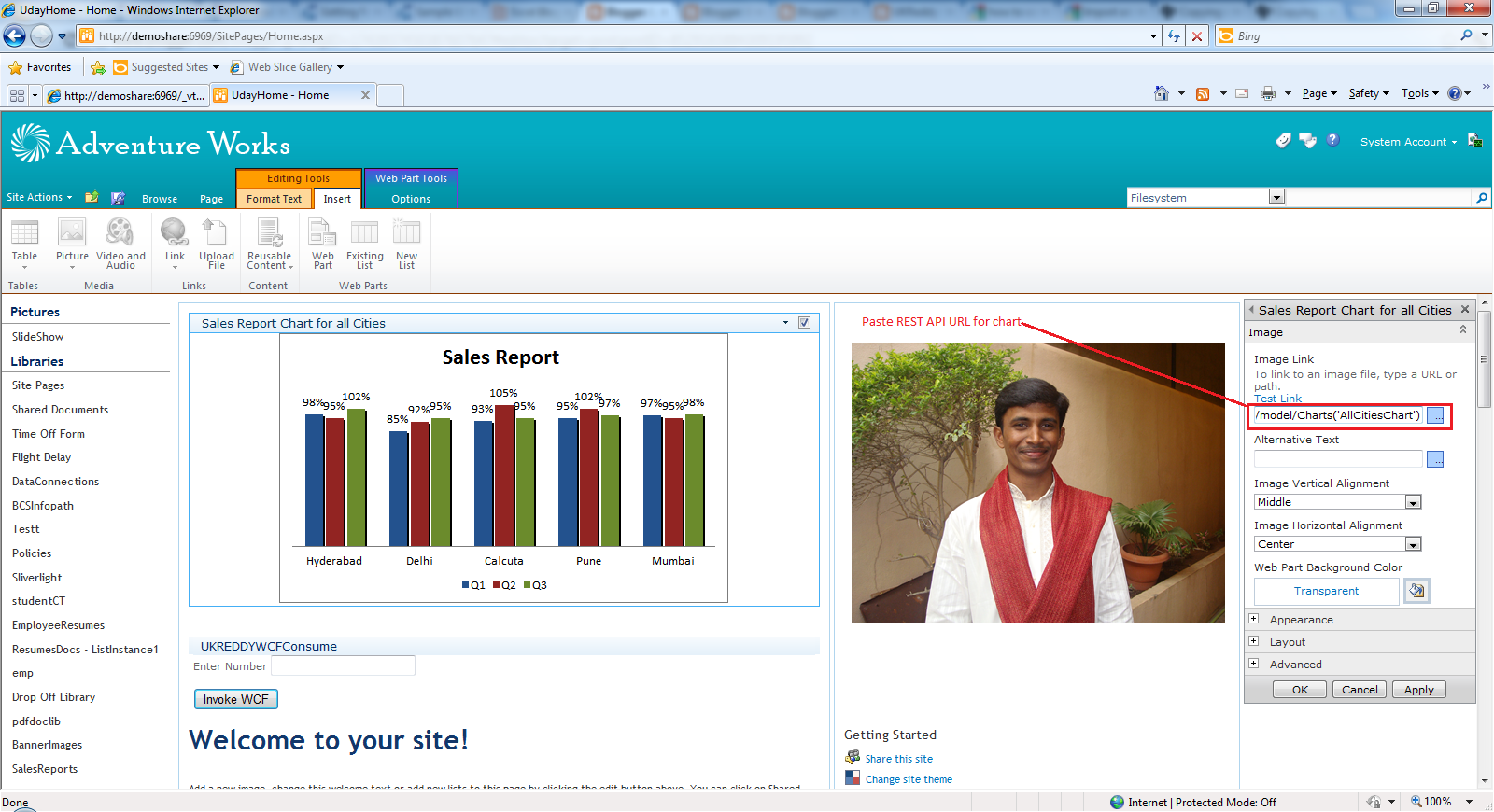Click the Enter Number input field
This screenshot has height=812, width=1494.
pyautogui.click(x=343, y=665)
